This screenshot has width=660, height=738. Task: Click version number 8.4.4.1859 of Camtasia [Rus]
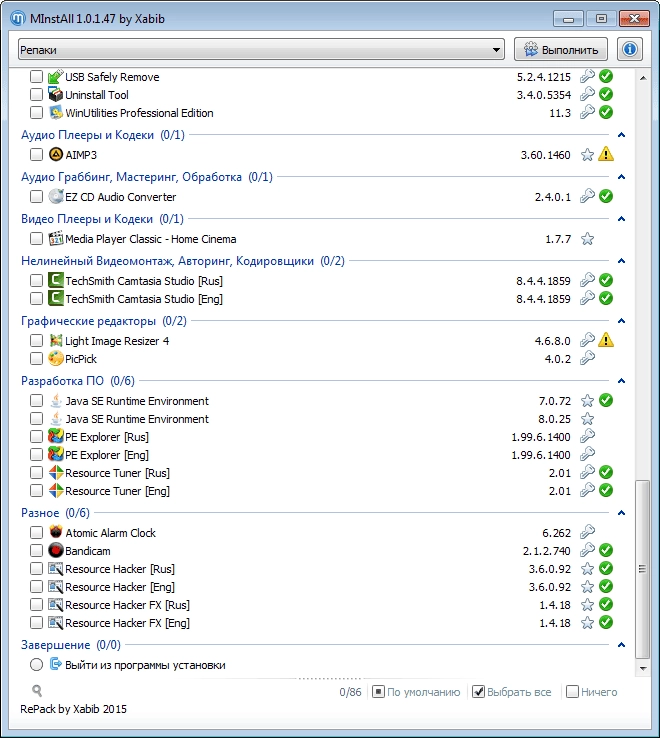543,281
